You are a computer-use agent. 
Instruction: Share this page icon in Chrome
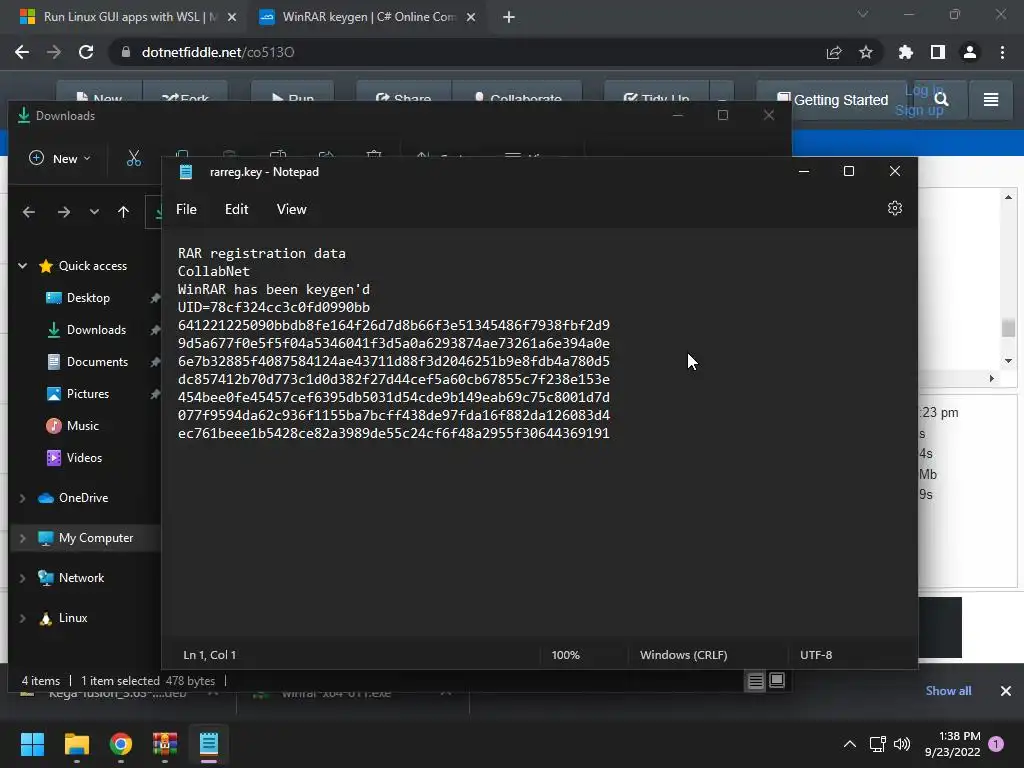834,52
